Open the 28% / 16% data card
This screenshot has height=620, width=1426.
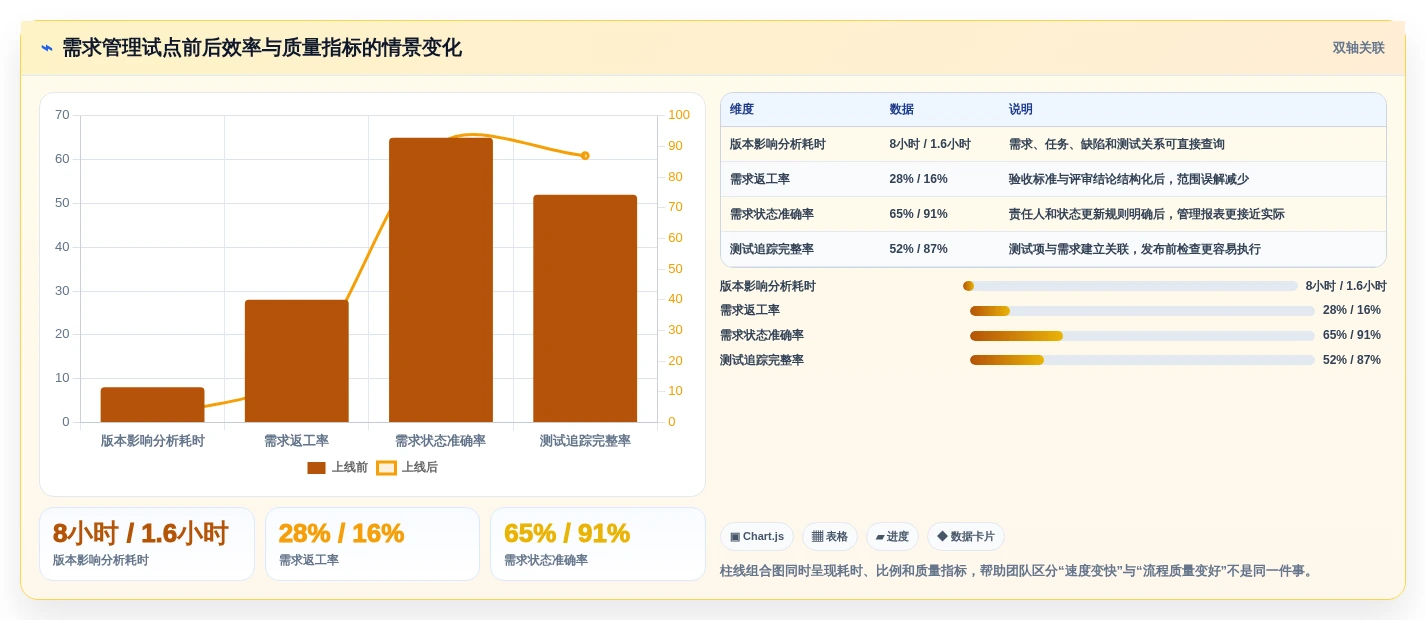tap(372, 544)
